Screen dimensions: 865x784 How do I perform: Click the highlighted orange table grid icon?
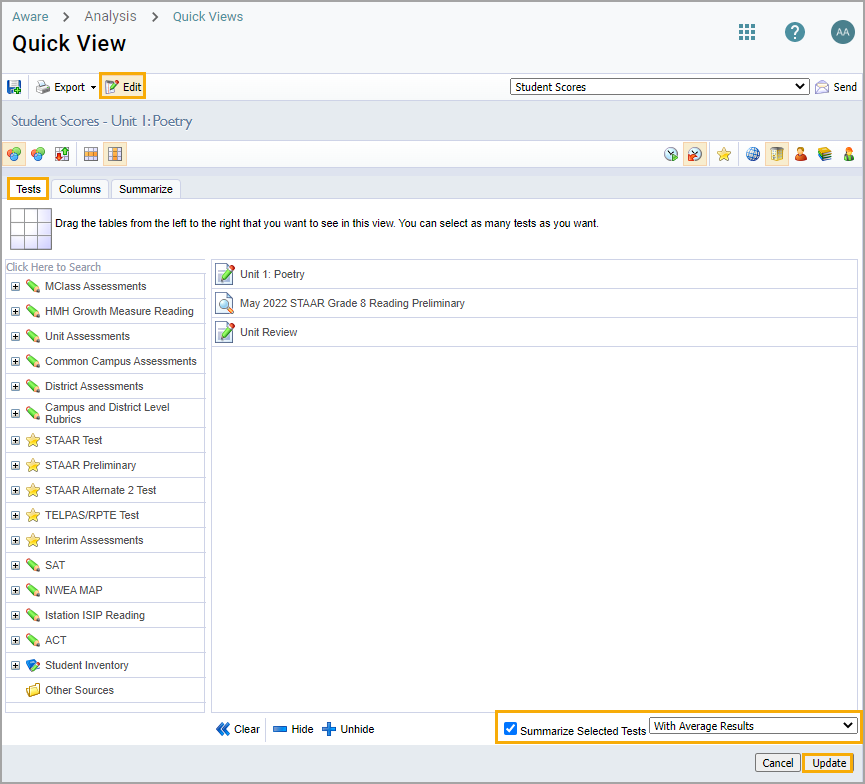[115, 154]
